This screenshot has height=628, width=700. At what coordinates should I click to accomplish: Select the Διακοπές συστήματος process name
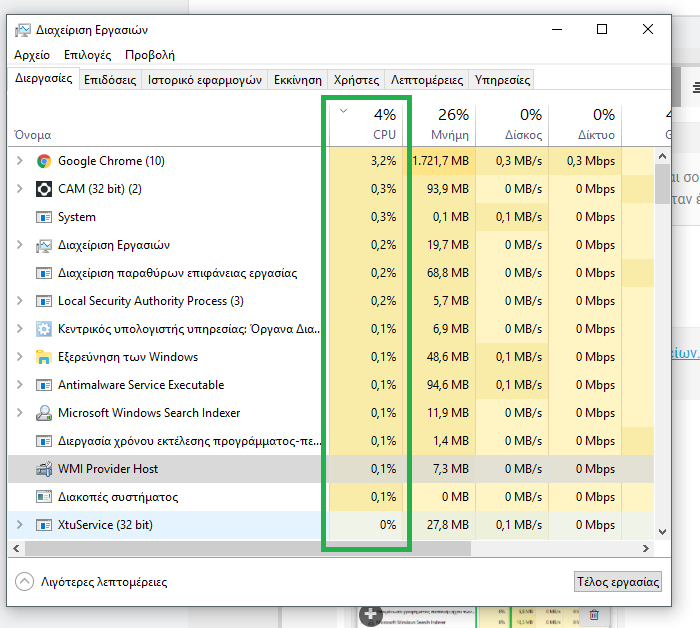118,497
